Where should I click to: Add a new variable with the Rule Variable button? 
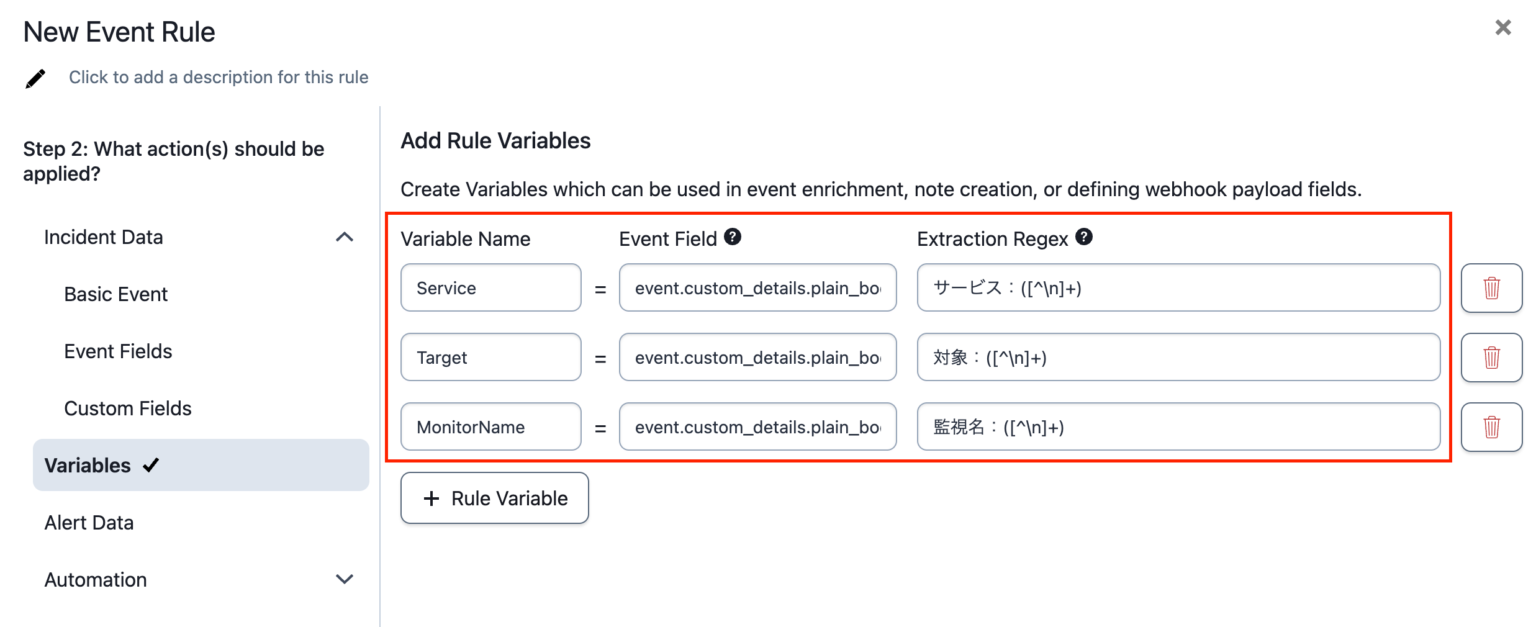click(494, 498)
